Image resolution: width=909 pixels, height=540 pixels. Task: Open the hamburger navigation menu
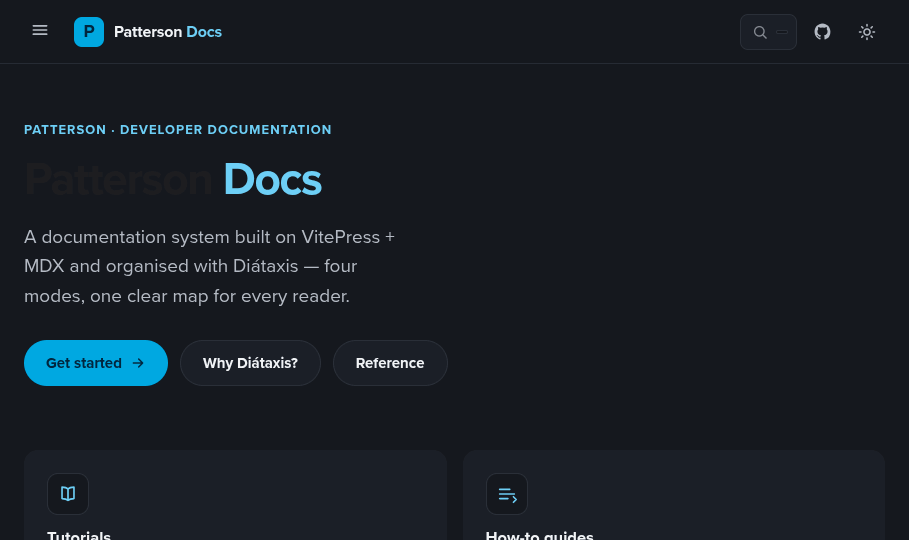[x=40, y=31]
